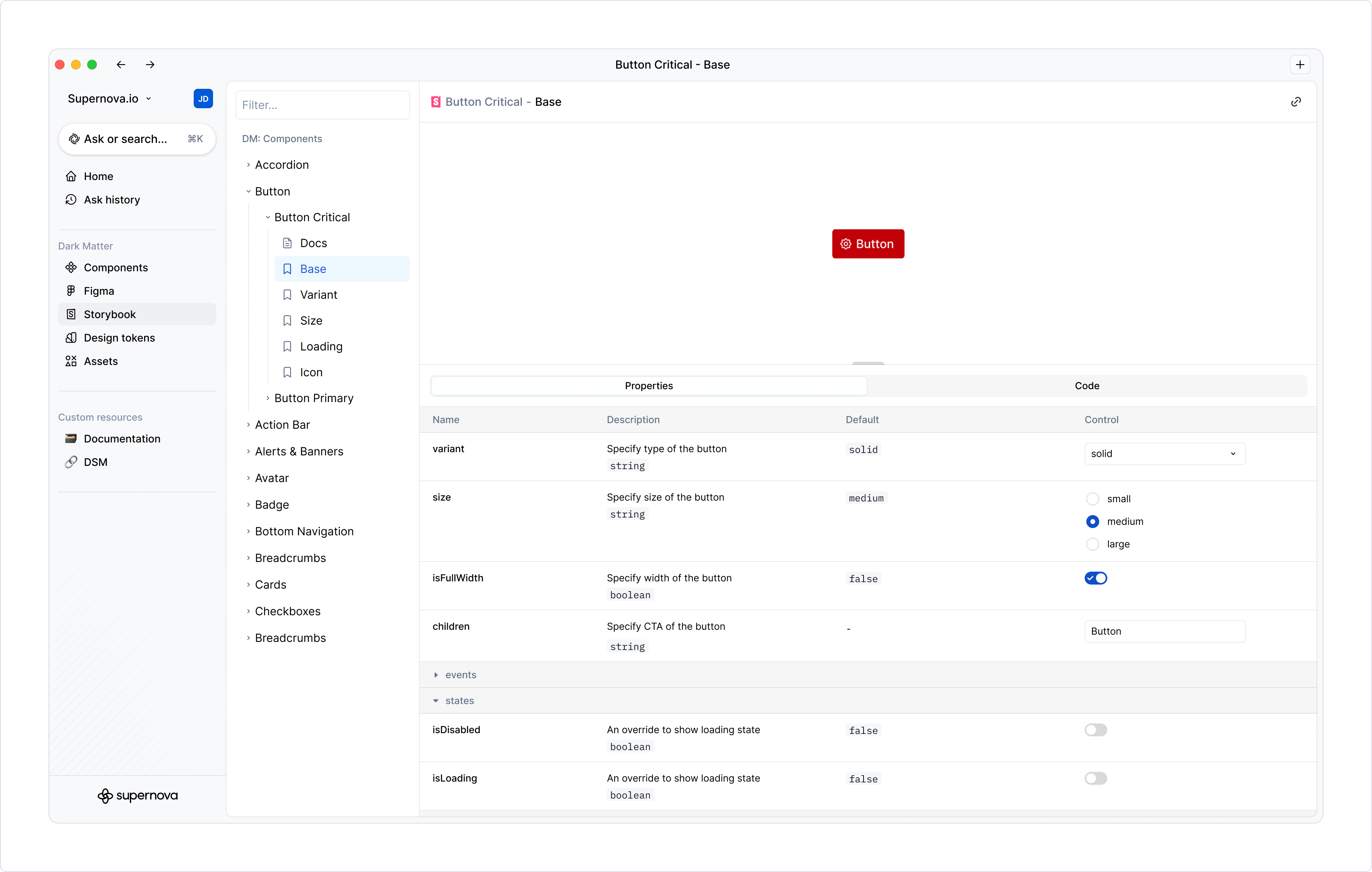This screenshot has width=1372, height=872.
Task: Open Design tokens in sidebar
Action: (119, 337)
